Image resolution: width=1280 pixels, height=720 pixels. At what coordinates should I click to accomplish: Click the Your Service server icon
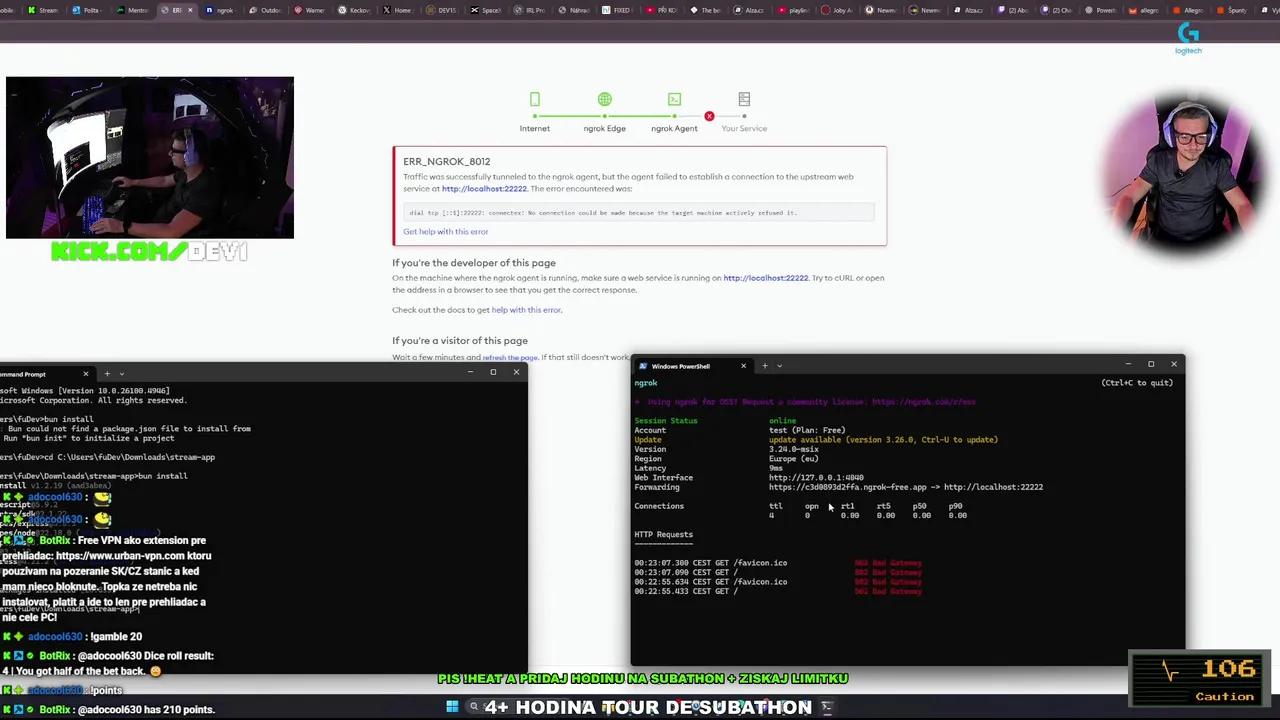(744, 99)
